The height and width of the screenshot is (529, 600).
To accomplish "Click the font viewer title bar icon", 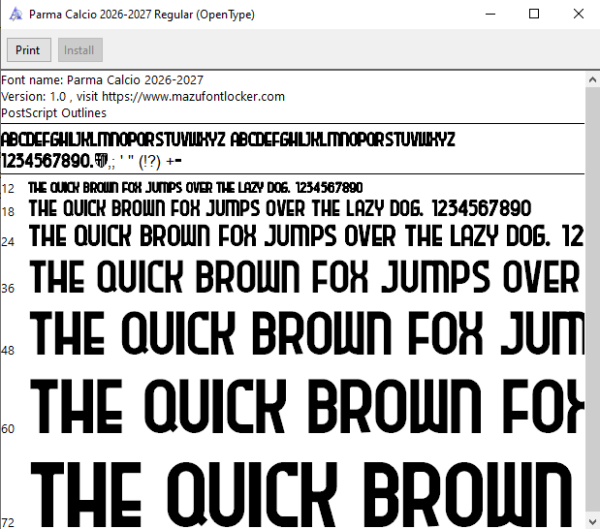I will point(16,14).
